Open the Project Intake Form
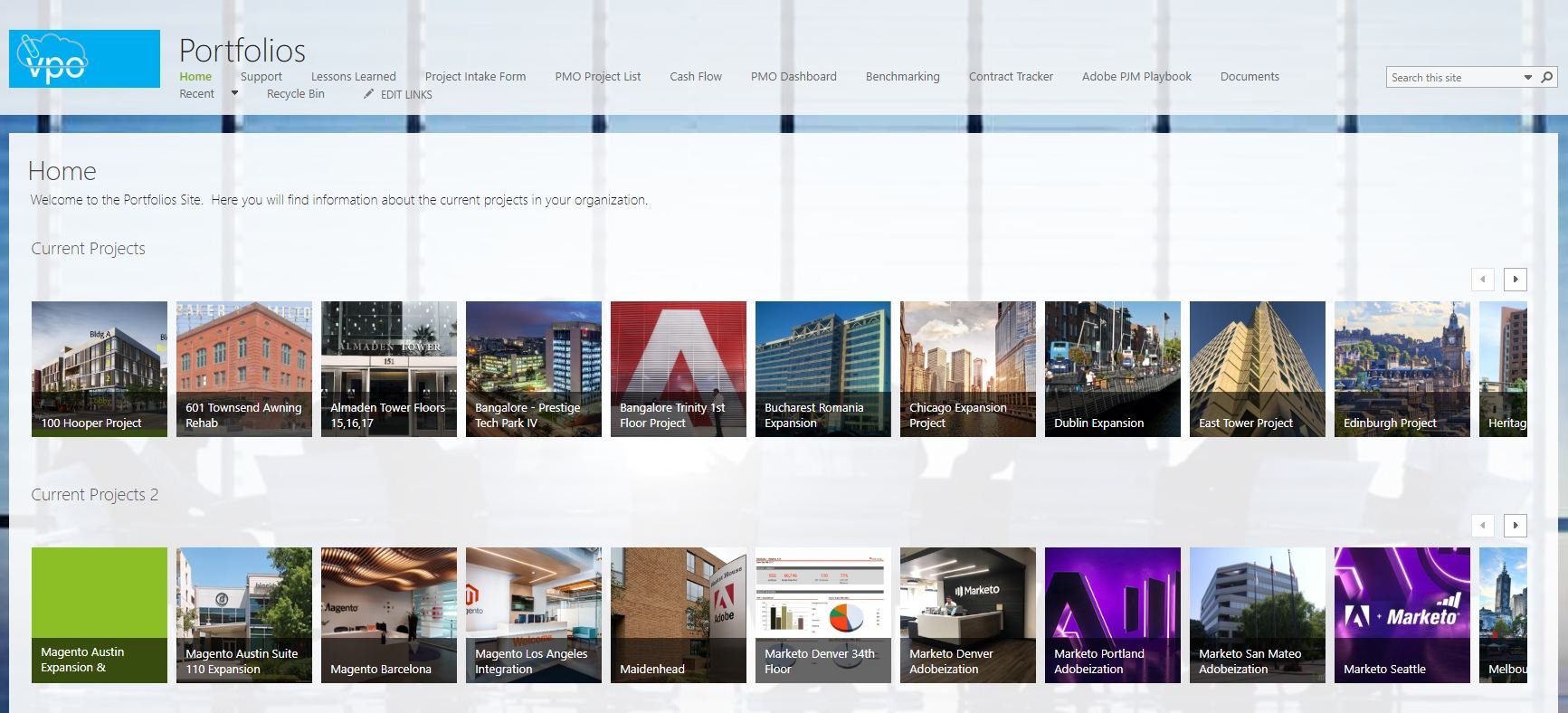 [x=476, y=77]
